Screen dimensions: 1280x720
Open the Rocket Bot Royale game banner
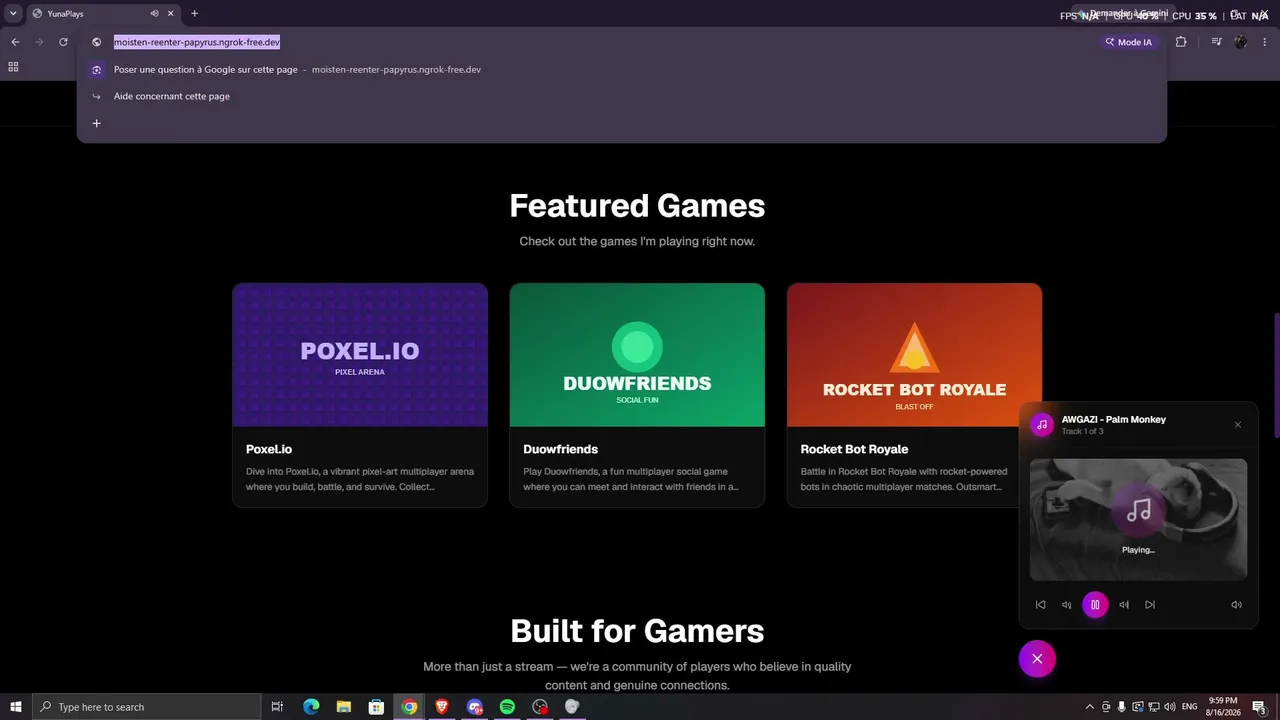(x=914, y=355)
